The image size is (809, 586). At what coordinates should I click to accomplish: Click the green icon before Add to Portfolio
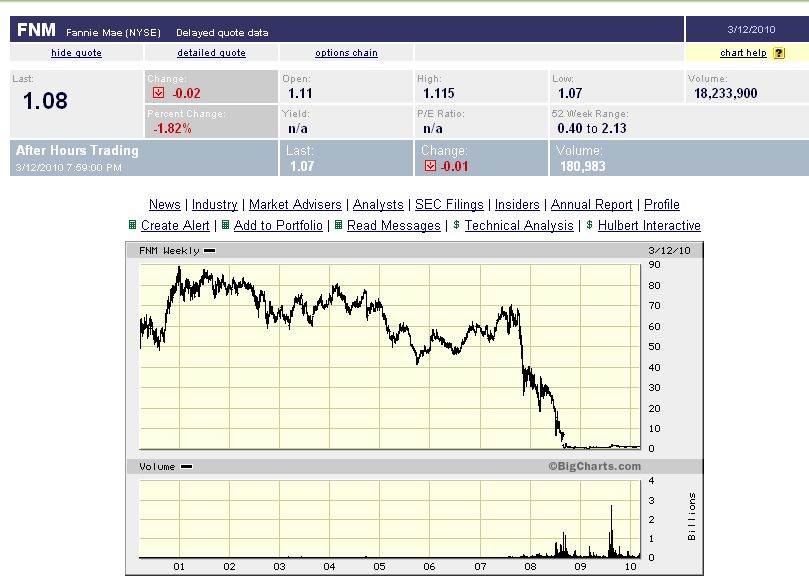point(225,225)
